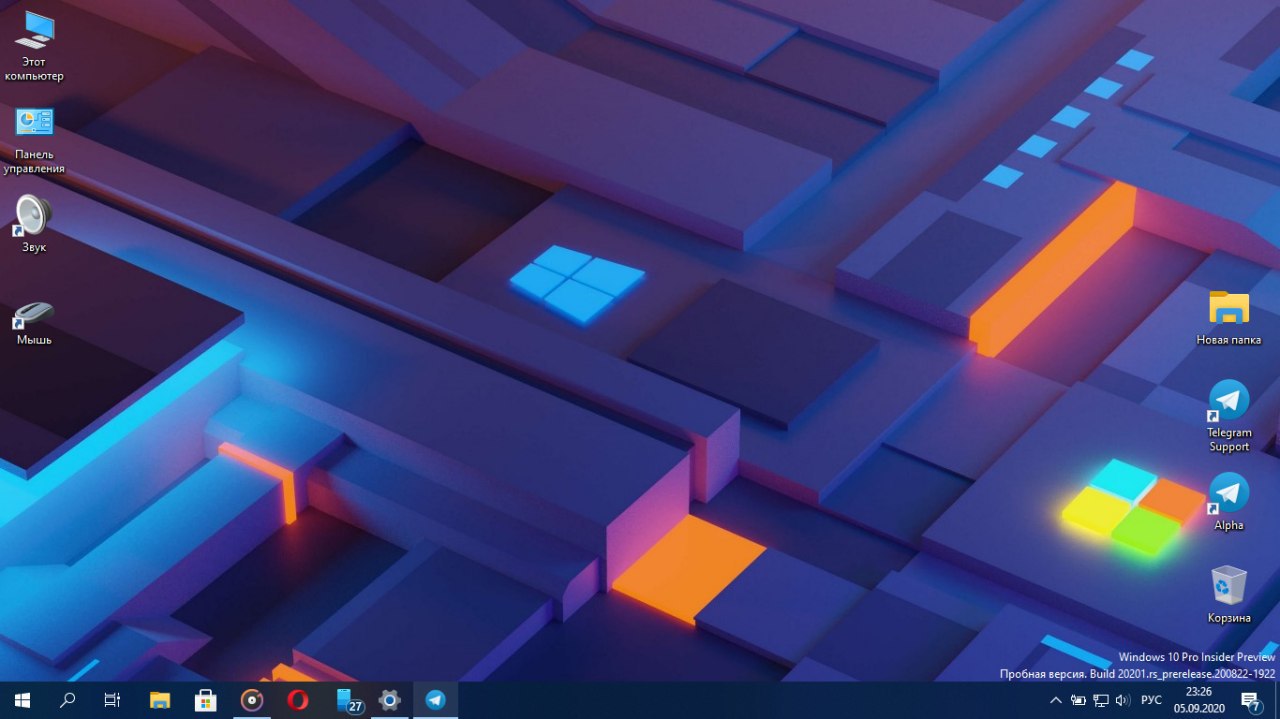Select the Корзина recycle bin icon
This screenshot has height=719, width=1280.
coord(1229,594)
